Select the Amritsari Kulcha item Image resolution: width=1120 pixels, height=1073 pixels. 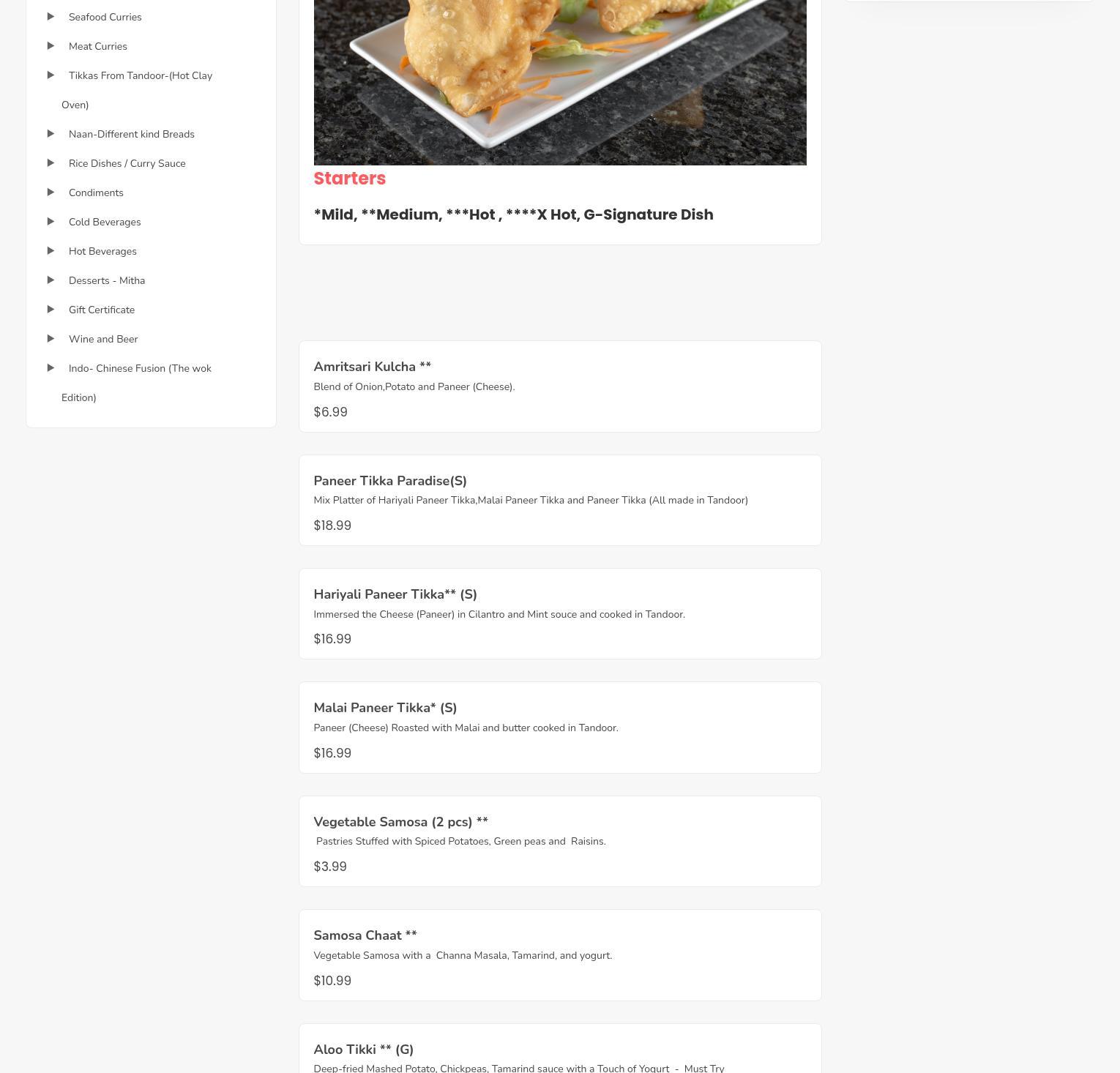pyautogui.click(x=560, y=386)
